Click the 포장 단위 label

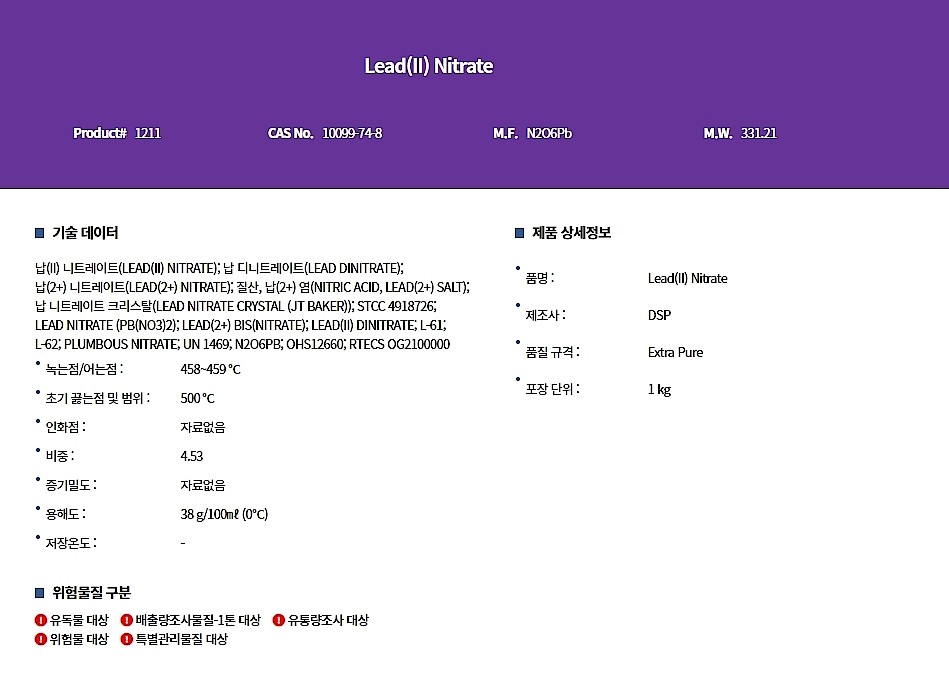click(552, 389)
